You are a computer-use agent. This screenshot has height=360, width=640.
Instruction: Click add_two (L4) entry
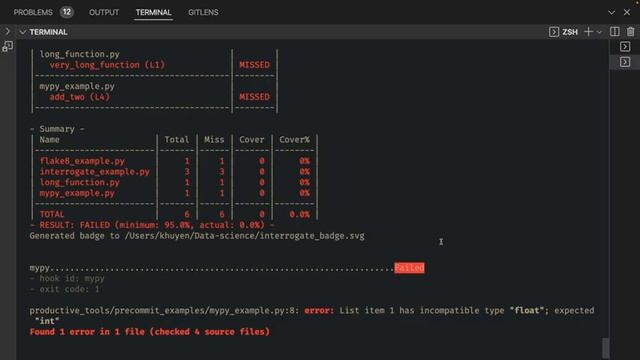(80, 97)
